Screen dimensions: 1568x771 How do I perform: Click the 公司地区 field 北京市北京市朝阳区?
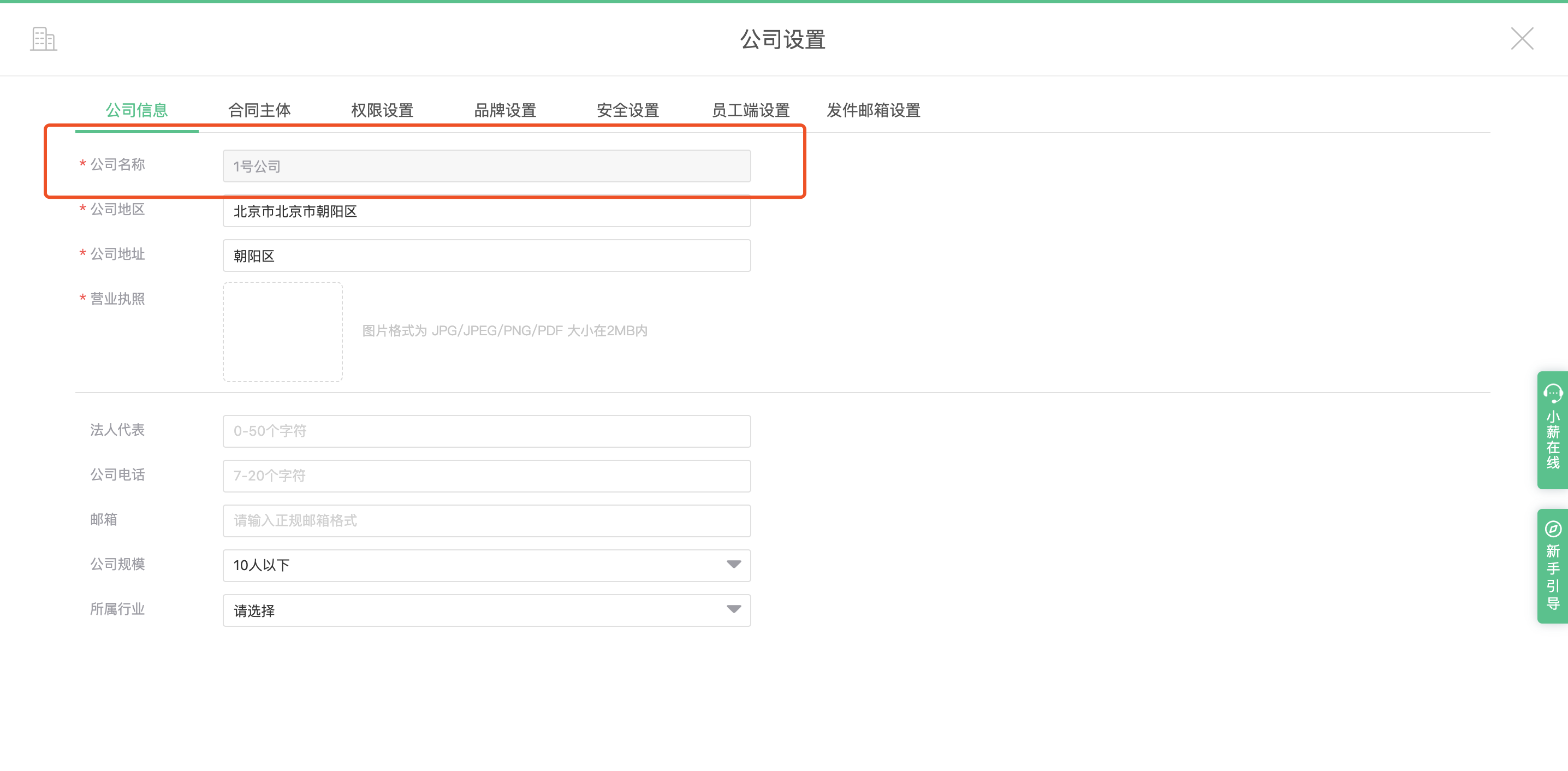click(487, 211)
